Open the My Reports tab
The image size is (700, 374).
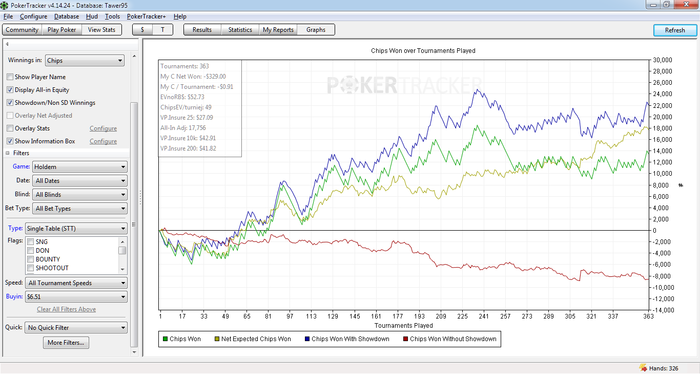[278, 30]
